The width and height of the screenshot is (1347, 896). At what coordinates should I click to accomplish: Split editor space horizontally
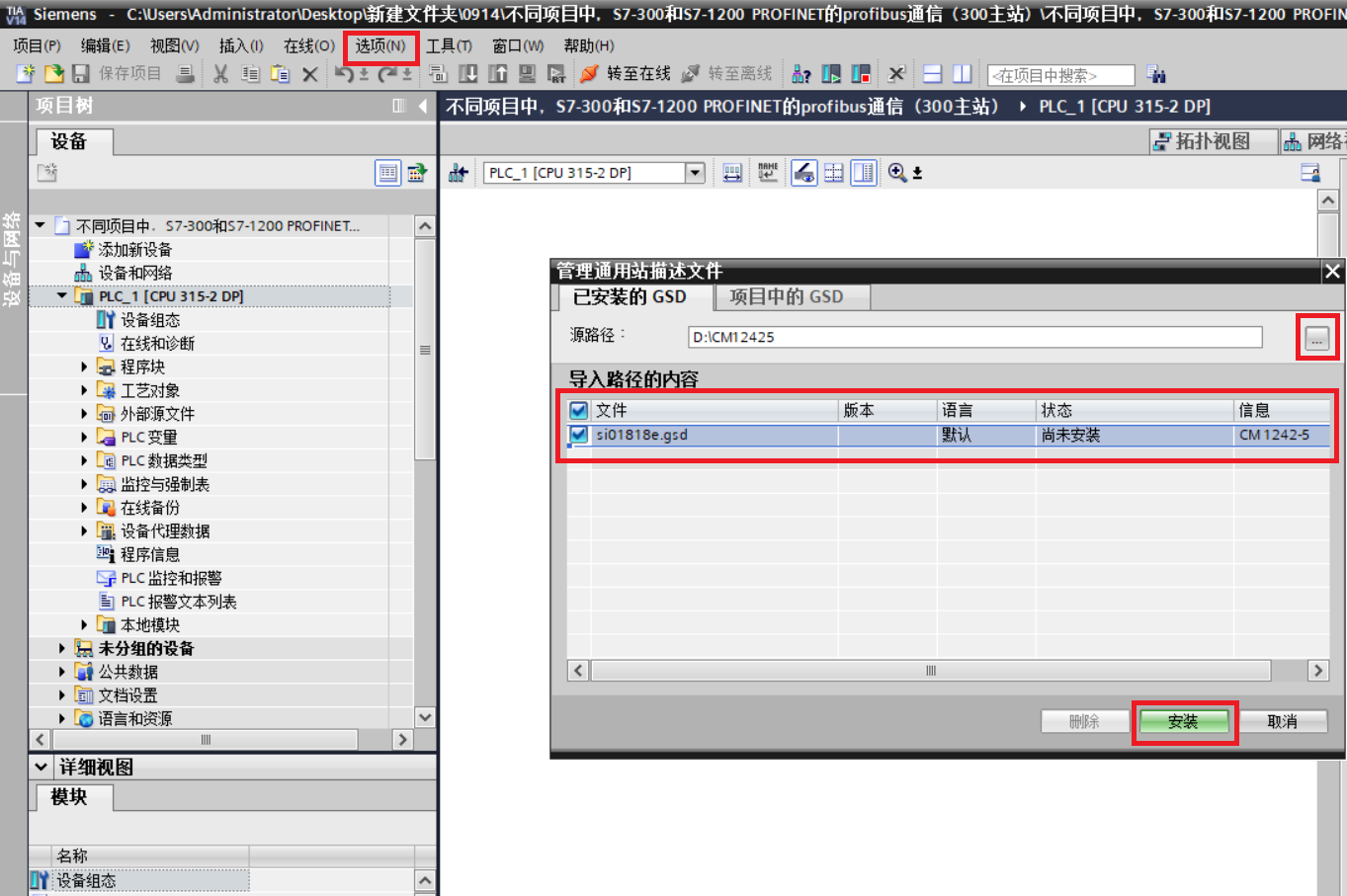coord(932,74)
